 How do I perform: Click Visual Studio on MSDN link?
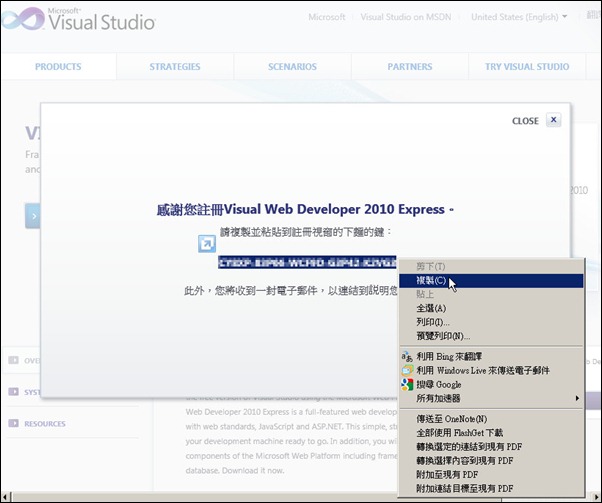[406, 17]
